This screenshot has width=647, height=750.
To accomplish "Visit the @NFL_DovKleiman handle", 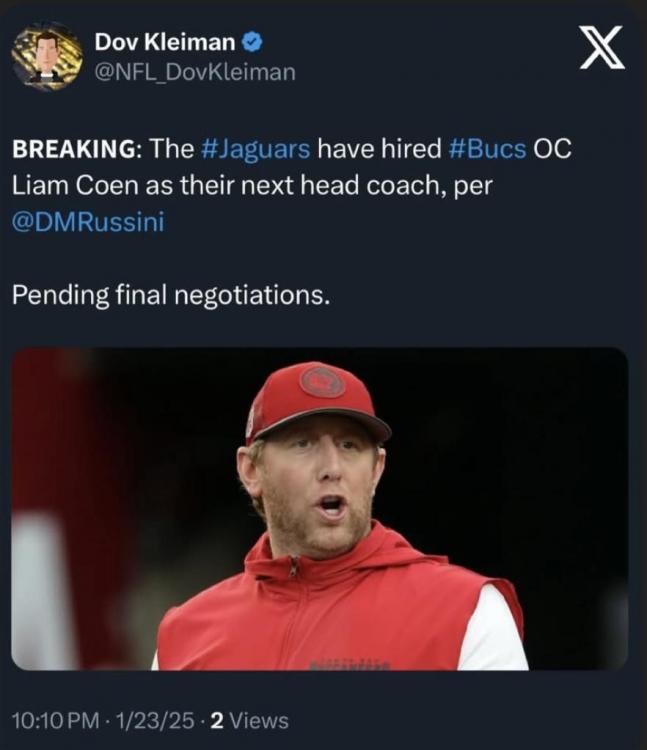I will click(x=195, y=72).
